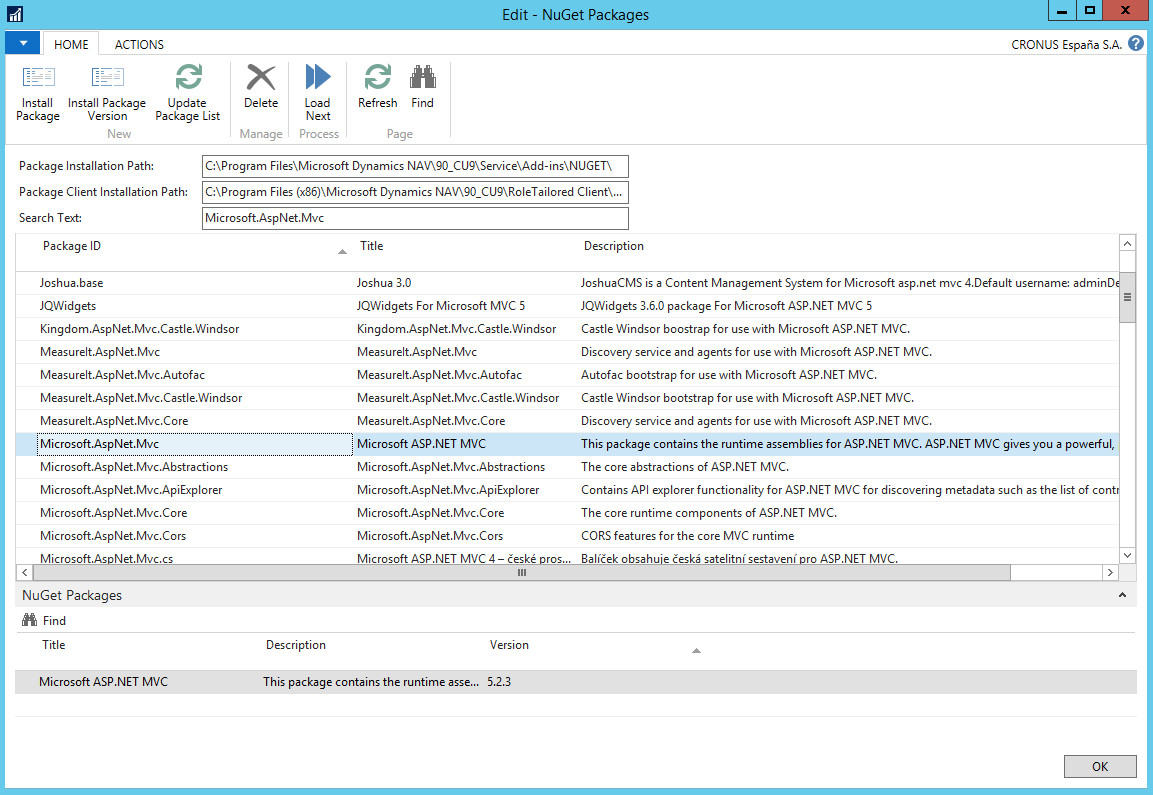Select Microsoft ASP.NET MVC row in bottom panel
Image resolution: width=1153 pixels, height=795 pixels.
pyautogui.click(x=576, y=682)
